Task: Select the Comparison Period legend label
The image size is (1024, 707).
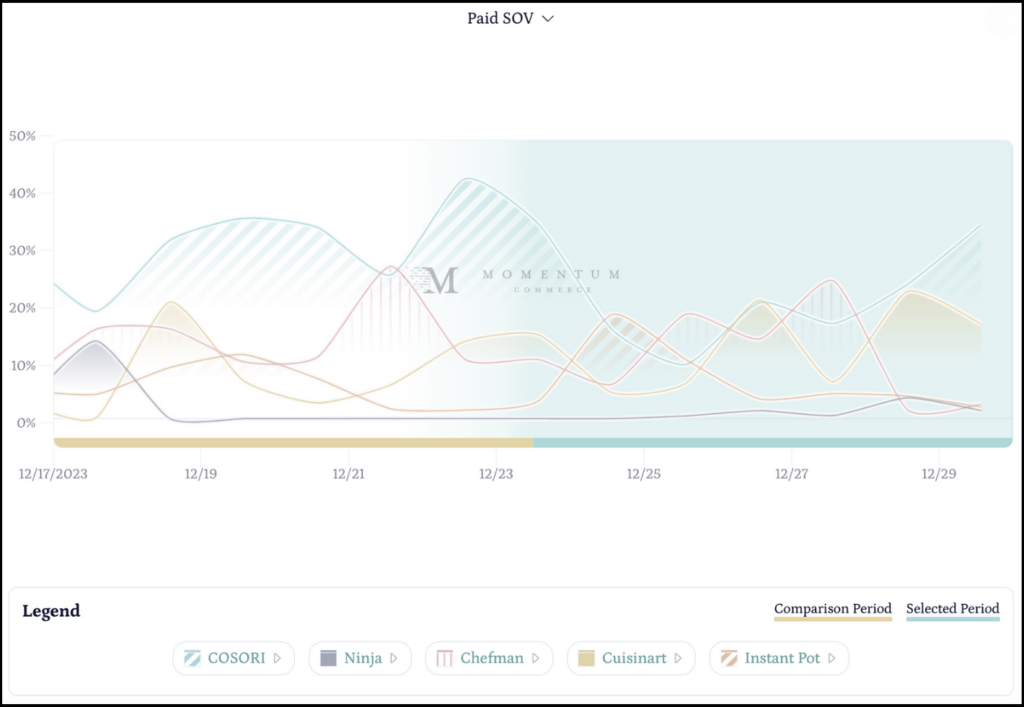Action: click(x=832, y=609)
